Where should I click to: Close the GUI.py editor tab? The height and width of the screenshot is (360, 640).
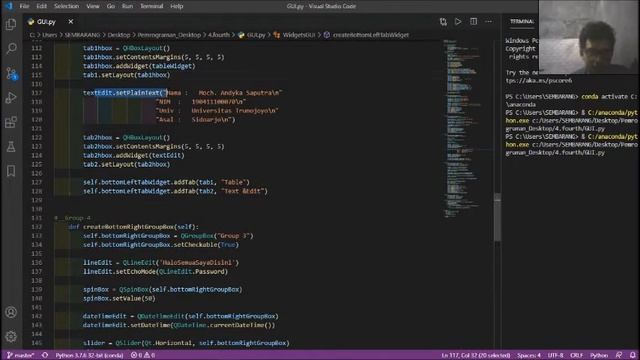(71, 22)
